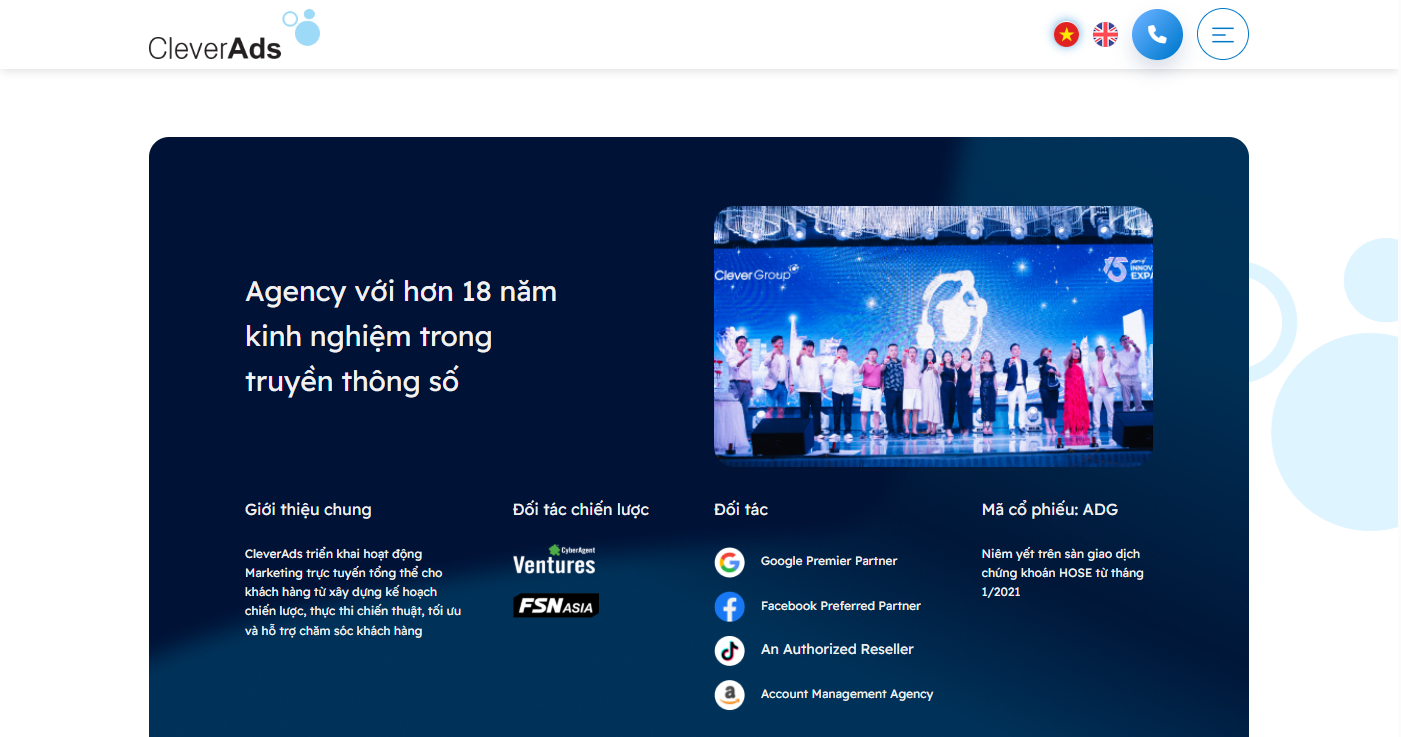
Task: Select the 'Mã cổ phiếu: ADG' heading
Action: (1050, 510)
